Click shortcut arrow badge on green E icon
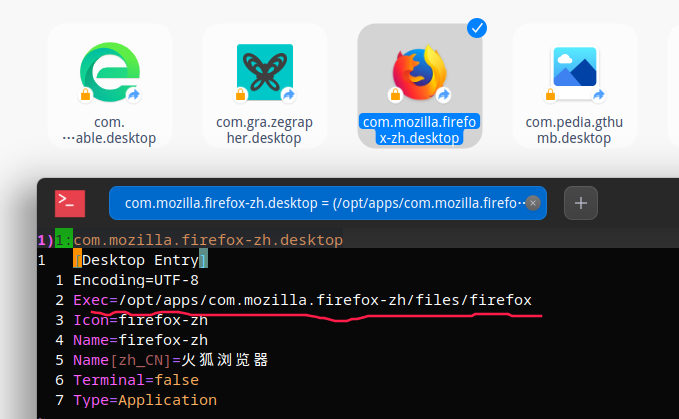The height and width of the screenshot is (419, 679). pos(133,95)
